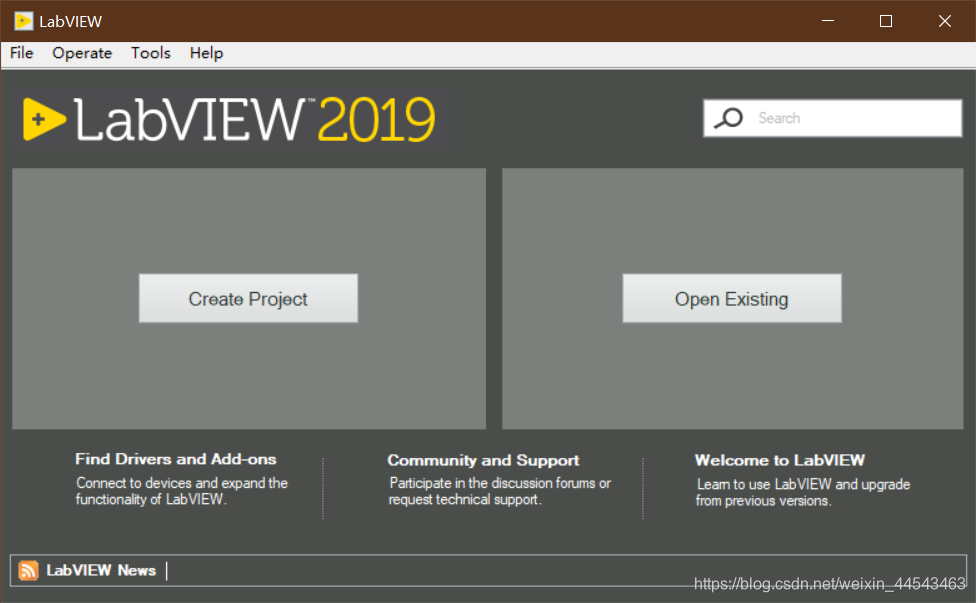Open Find Drivers and Add-ons link
Image resolution: width=976 pixels, height=603 pixels.
pyautogui.click(x=176, y=459)
